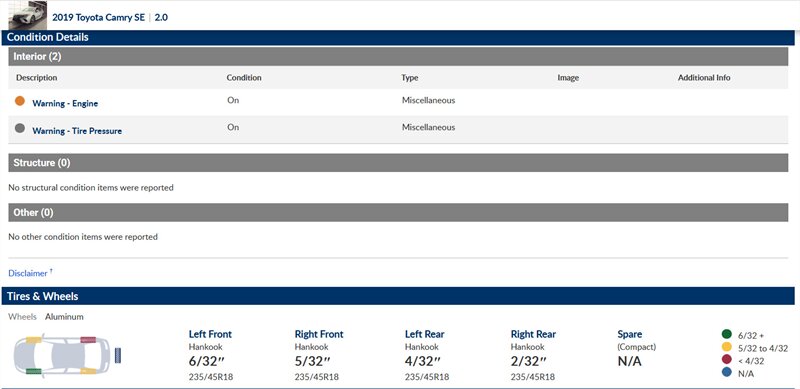Image resolution: width=800 pixels, height=389 pixels.
Task: Collapse the Interior (2) section header
Action: (398, 57)
